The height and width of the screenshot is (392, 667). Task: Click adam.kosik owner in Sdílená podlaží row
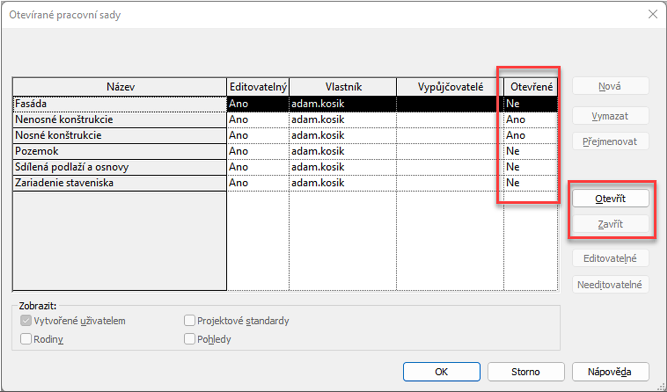[x=343, y=167]
